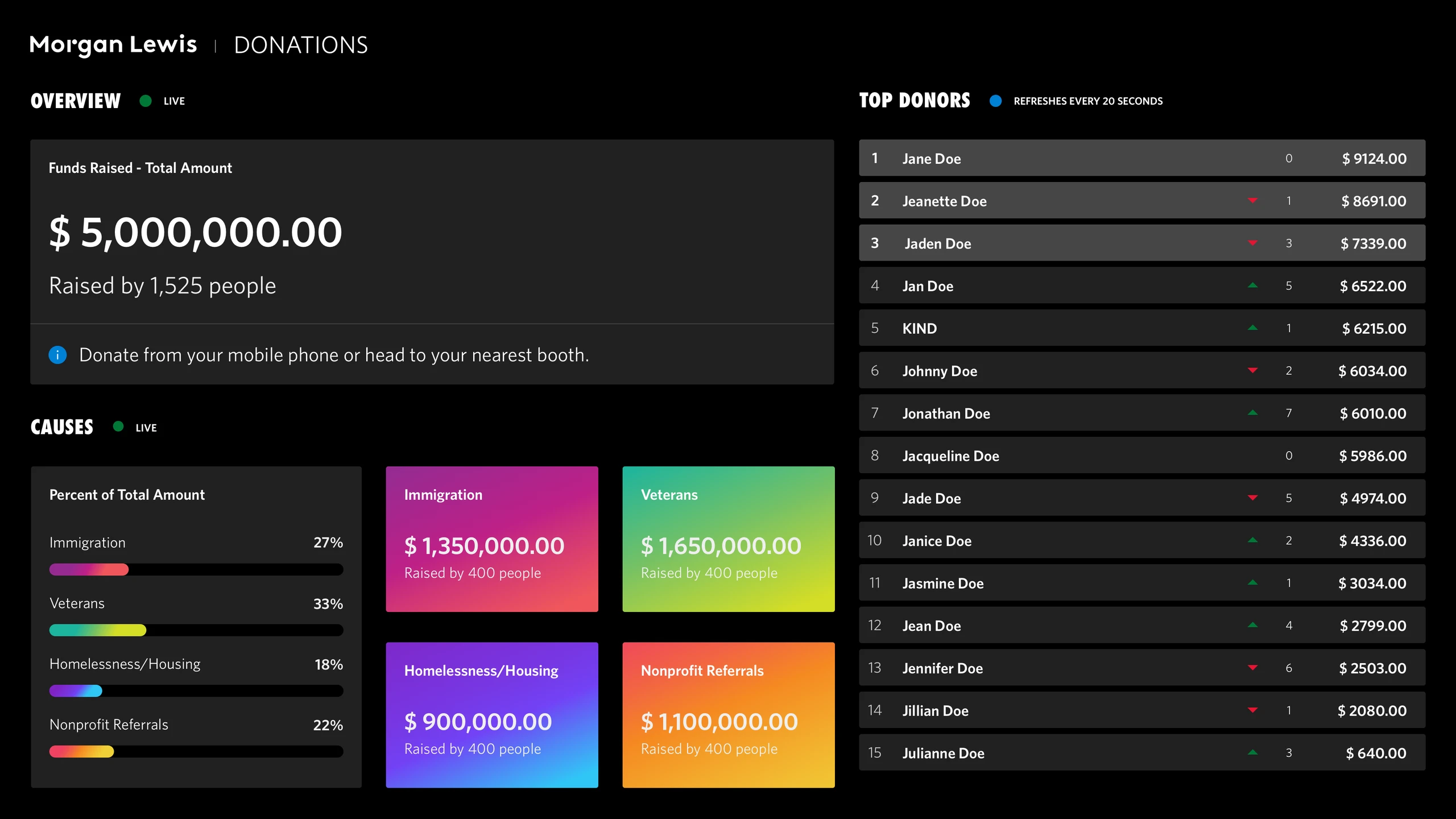Screen dimensions: 1456x819
Task: Click the Nonprofit Referrals 22% progress bar
Action: pos(196,751)
